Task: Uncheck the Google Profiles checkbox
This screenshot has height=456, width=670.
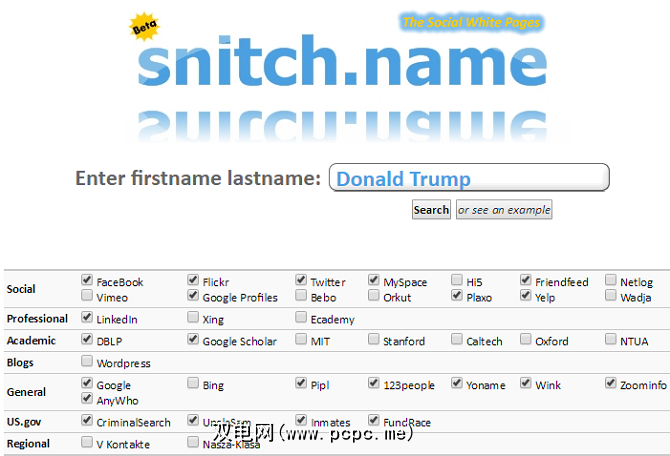Action: [193, 295]
